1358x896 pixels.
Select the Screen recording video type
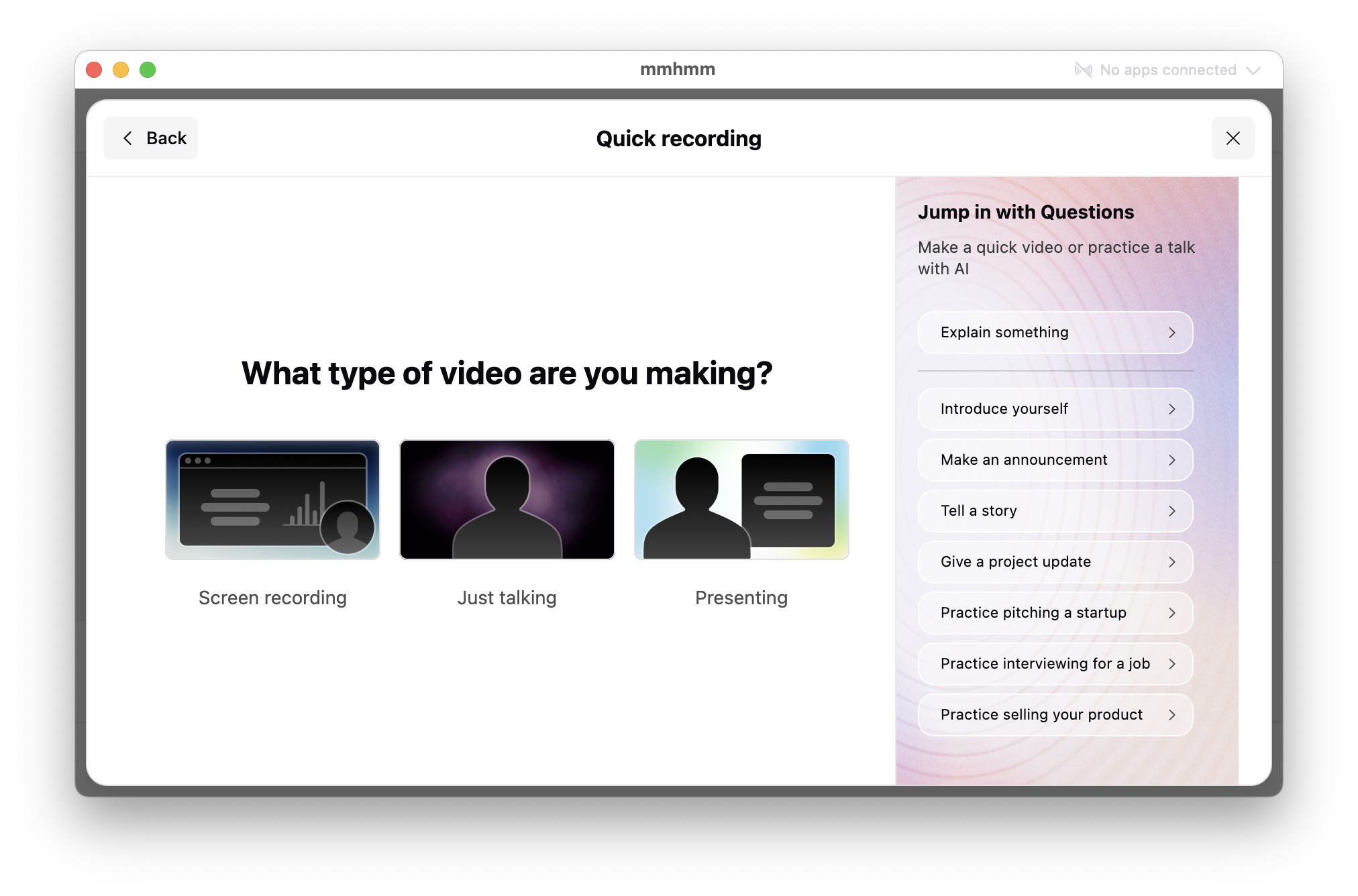[x=272, y=500]
